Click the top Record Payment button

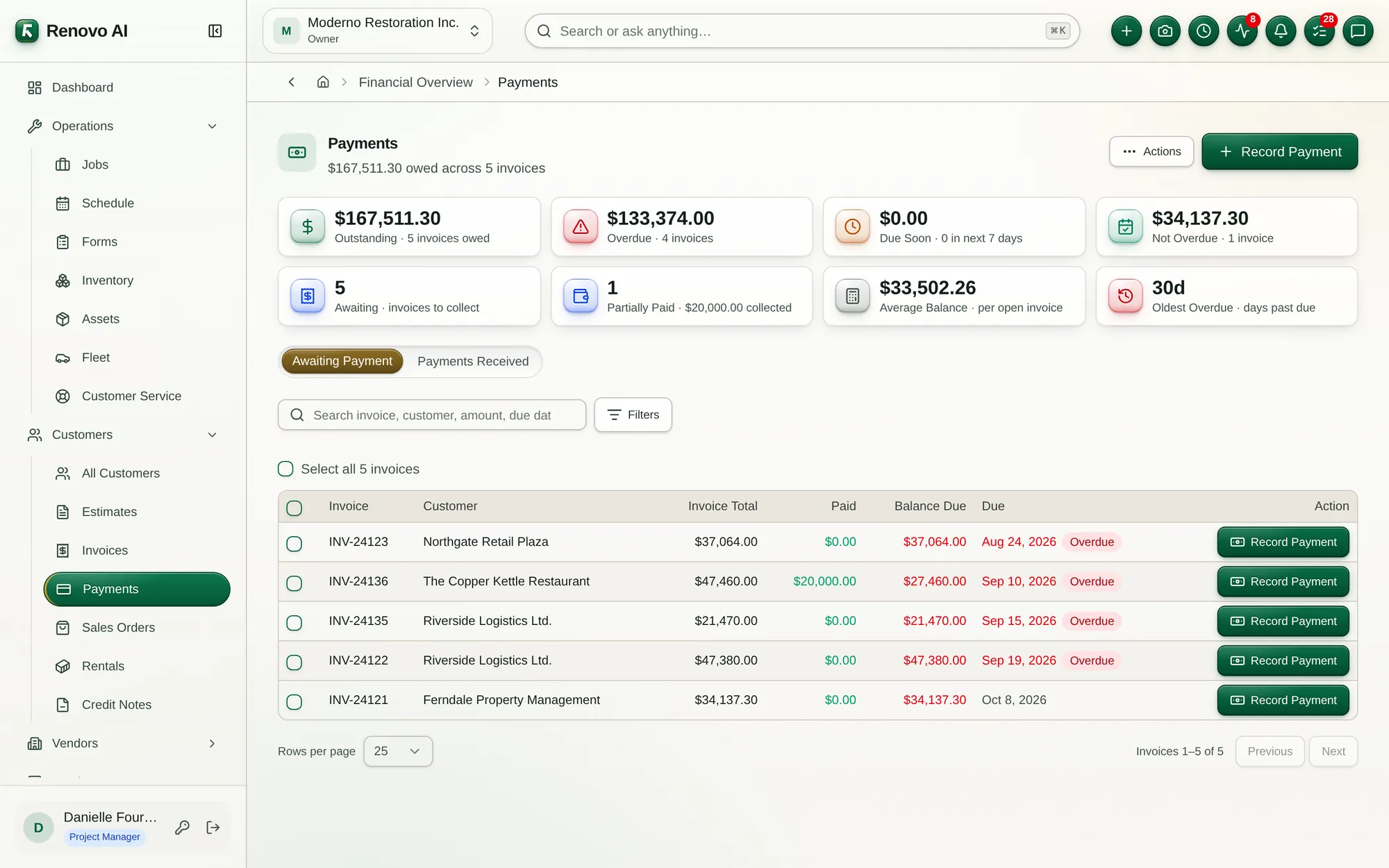tap(1279, 151)
